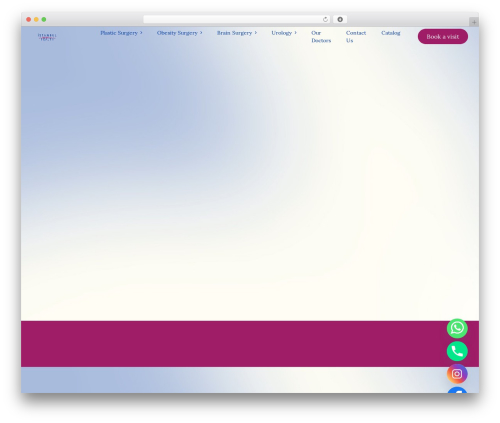Expand the Obesity Surgery menu

tap(180, 33)
